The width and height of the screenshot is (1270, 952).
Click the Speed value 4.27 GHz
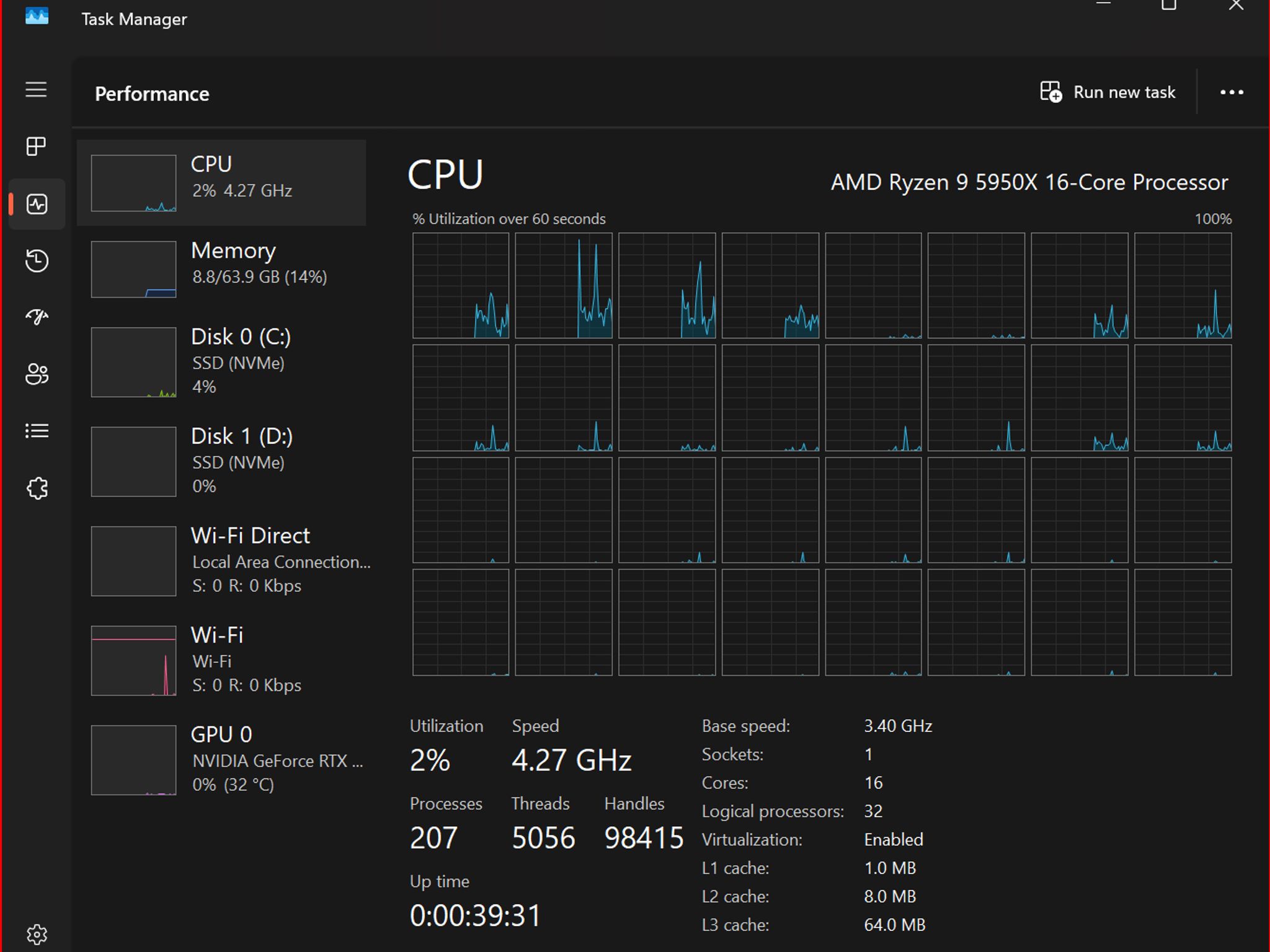[x=571, y=760]
